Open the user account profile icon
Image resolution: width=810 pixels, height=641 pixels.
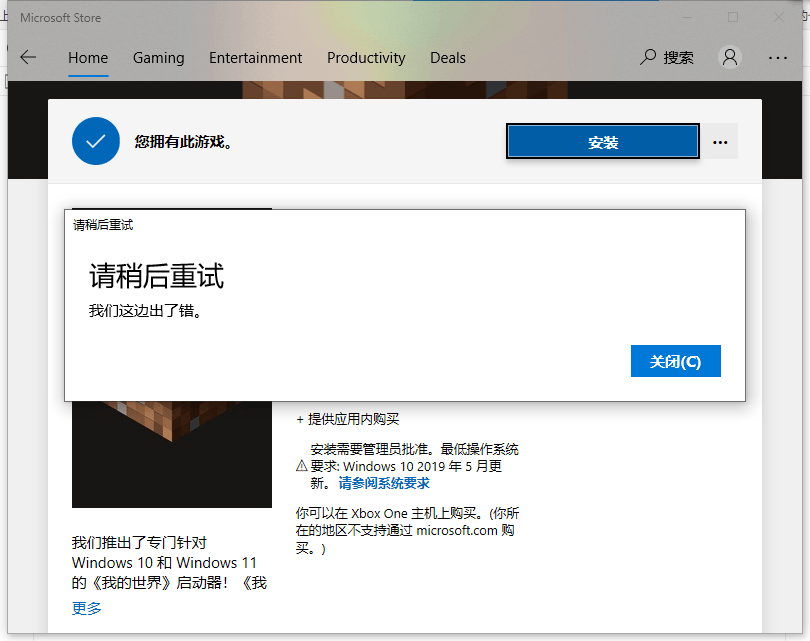[x=730, y=57]
